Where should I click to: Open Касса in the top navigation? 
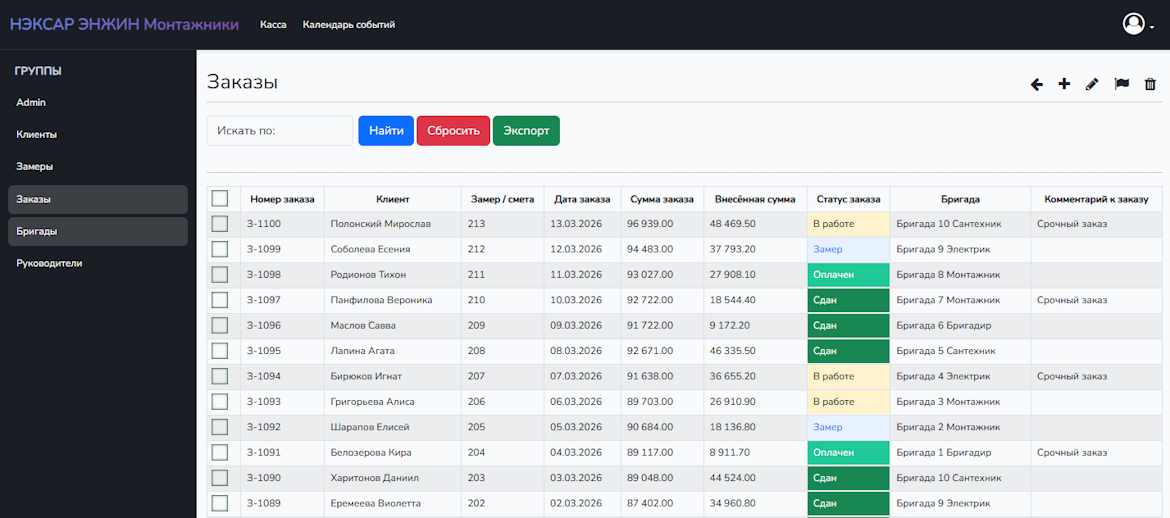click(x=273, y=25)
